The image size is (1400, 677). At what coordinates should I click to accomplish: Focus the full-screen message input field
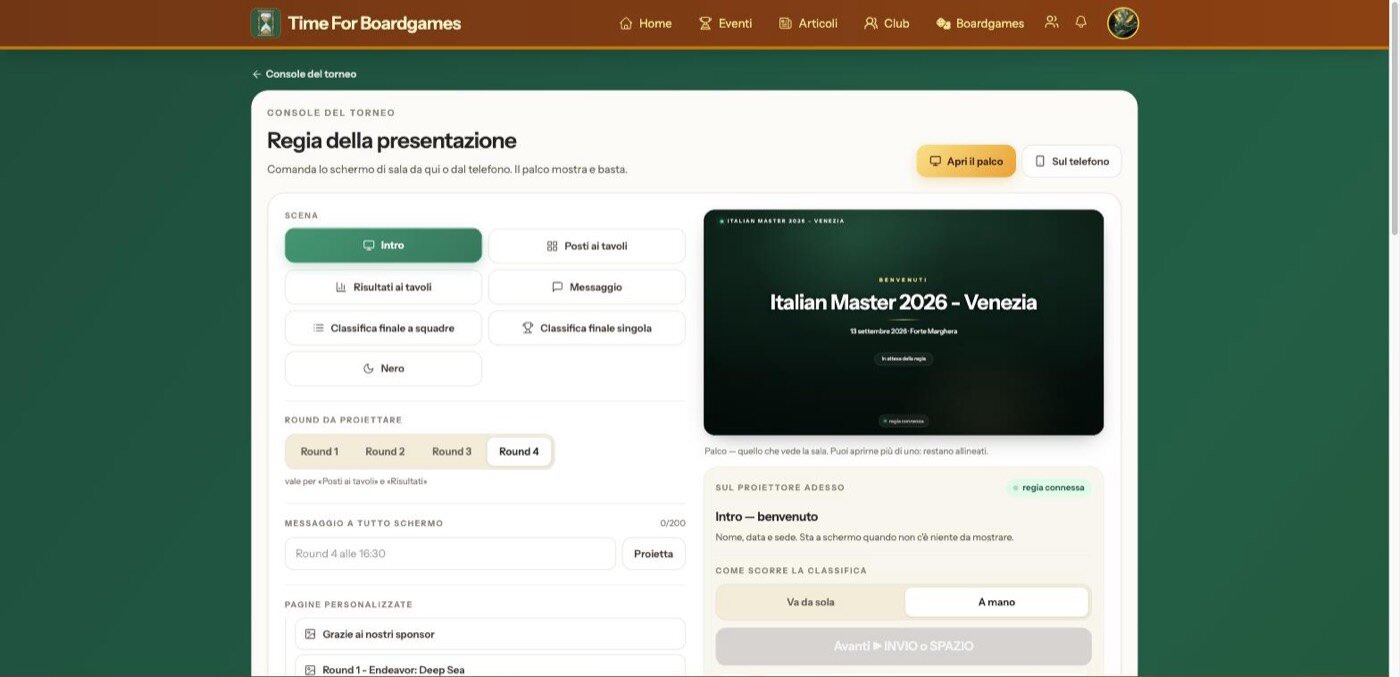[450, 554]
